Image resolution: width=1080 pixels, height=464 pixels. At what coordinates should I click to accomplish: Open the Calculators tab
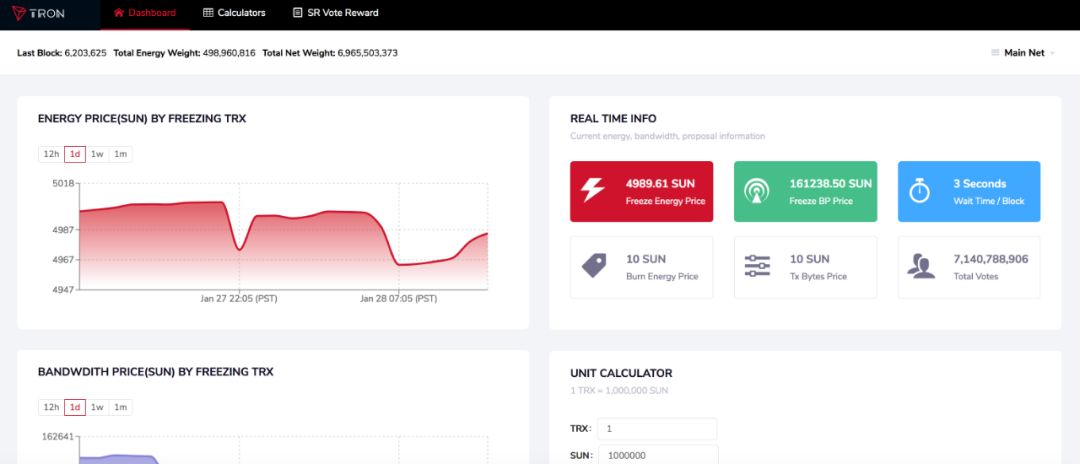pyautogui.click(x=234, y=13)
